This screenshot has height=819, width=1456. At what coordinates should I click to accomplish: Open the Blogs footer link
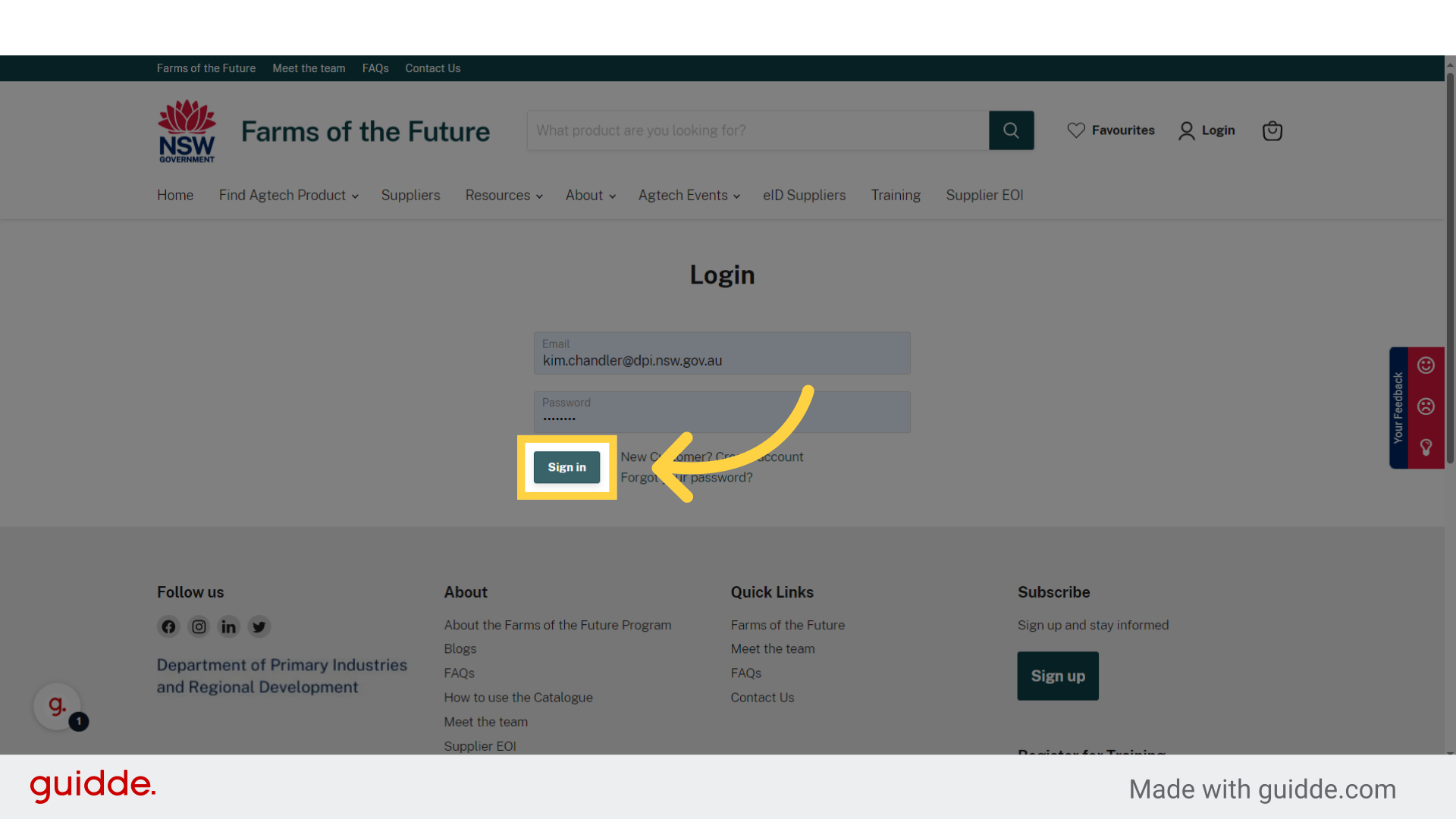pos(460,649)
